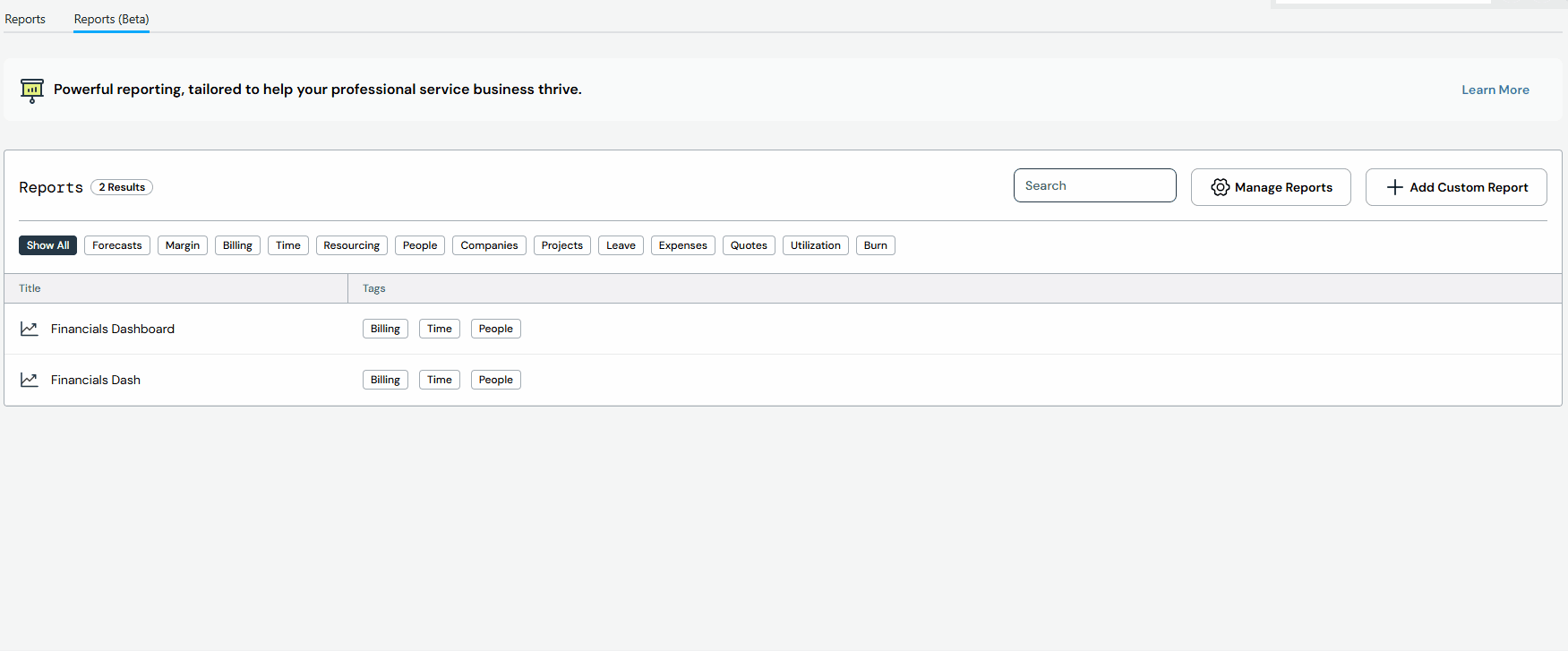
Task: Open the Financials Dash report
Action: click(x=96, y=380)
